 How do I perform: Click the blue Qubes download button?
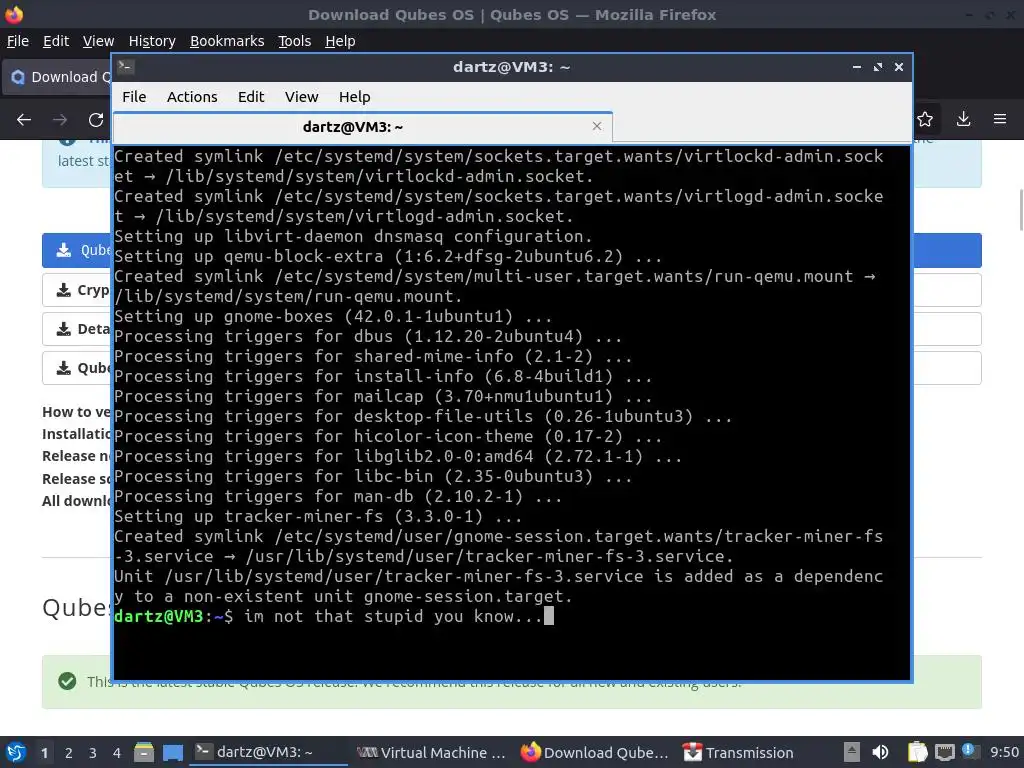click(x=76, y=250)
